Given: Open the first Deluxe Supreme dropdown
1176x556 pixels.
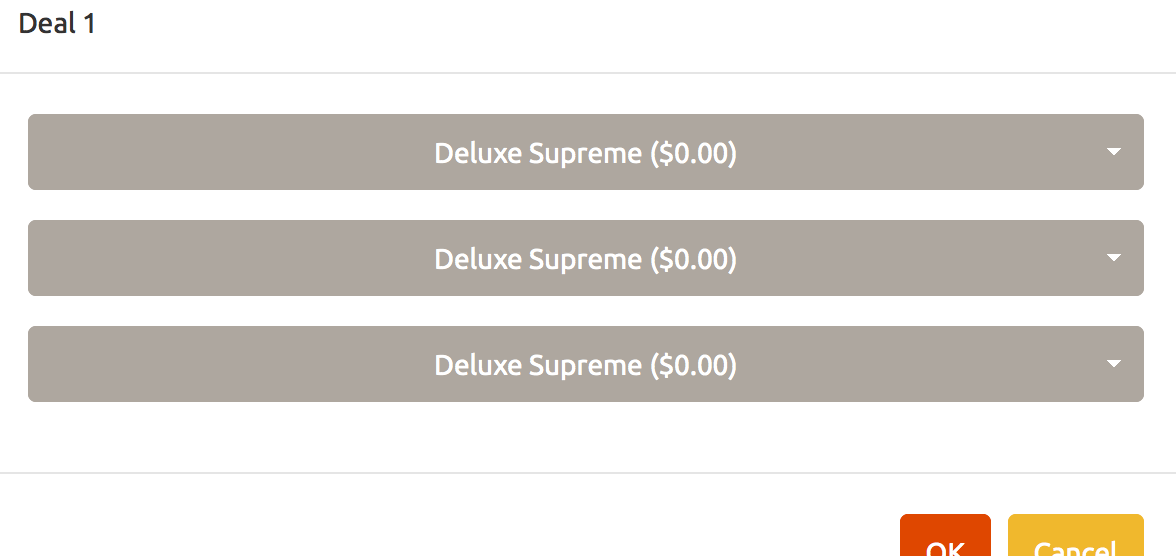Looking at the screenshot, I should click(585, 152).
